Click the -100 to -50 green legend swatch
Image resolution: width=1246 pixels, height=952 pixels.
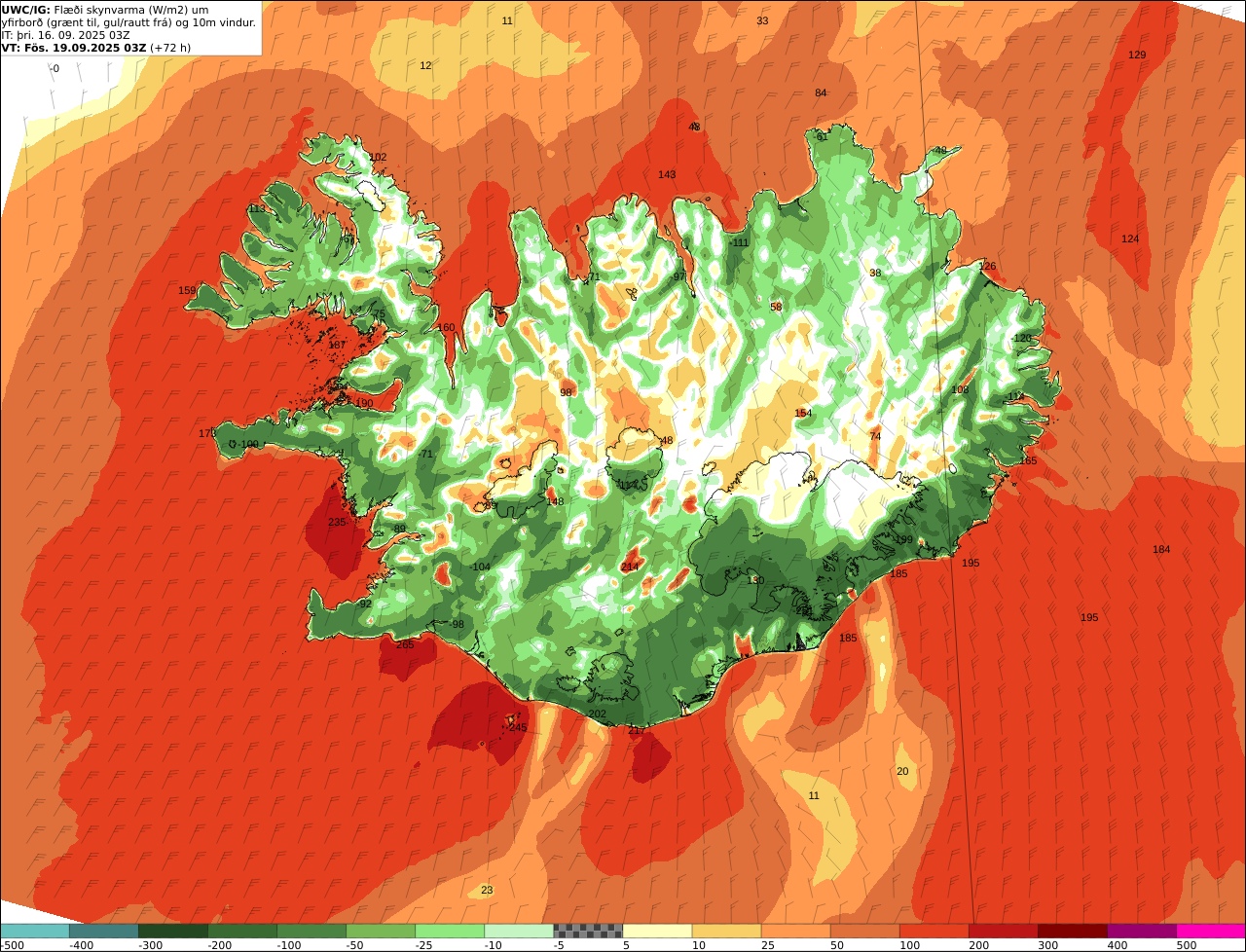(311, 931)
